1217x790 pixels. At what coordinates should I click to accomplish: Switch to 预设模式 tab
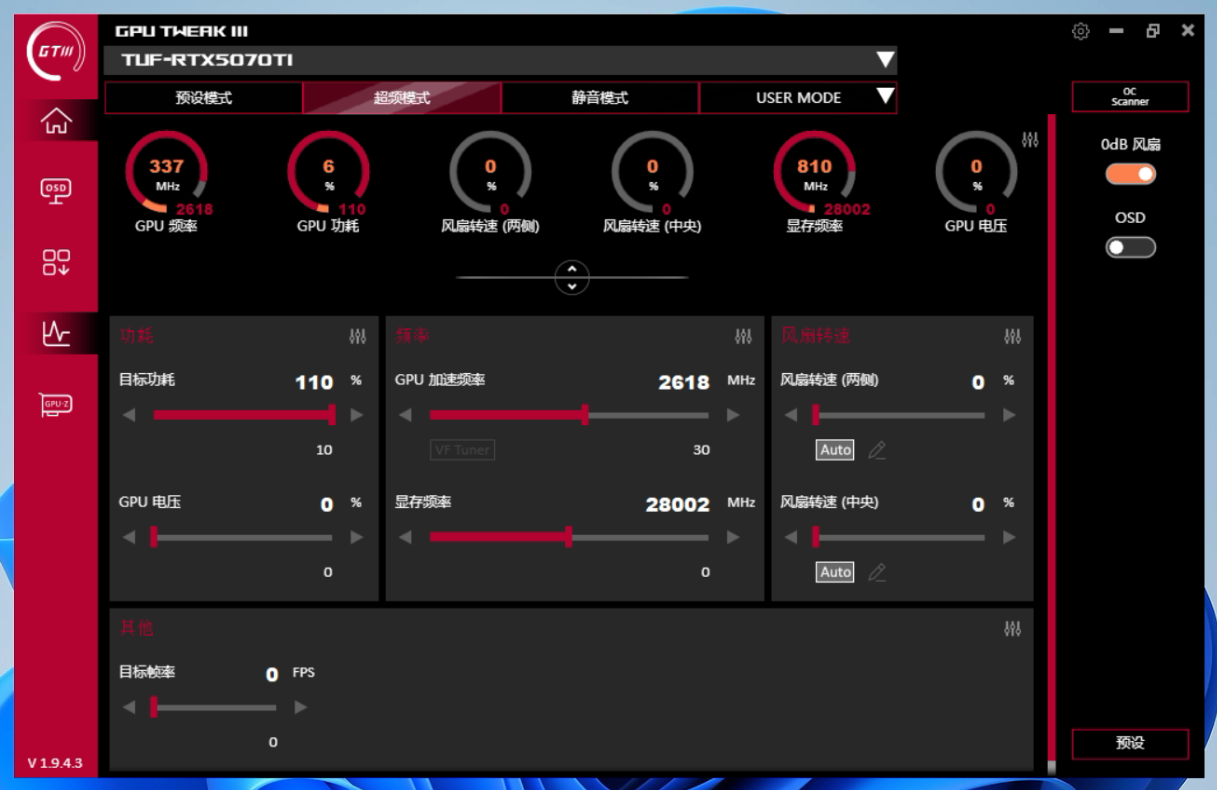point(203,98)
